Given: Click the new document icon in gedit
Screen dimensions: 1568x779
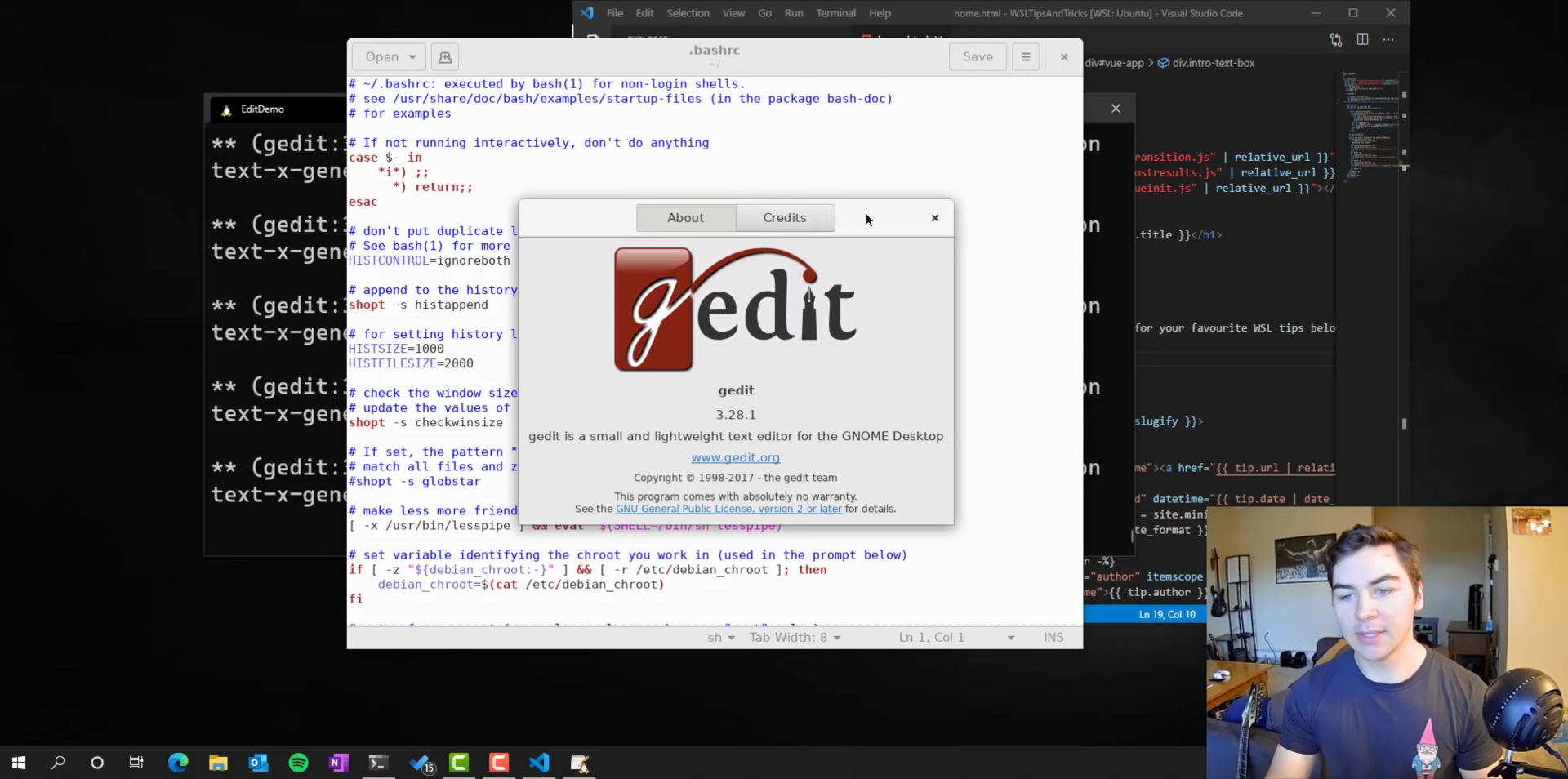Looking at the screenshot, I should pyautogui.click(x=444, y=57).
